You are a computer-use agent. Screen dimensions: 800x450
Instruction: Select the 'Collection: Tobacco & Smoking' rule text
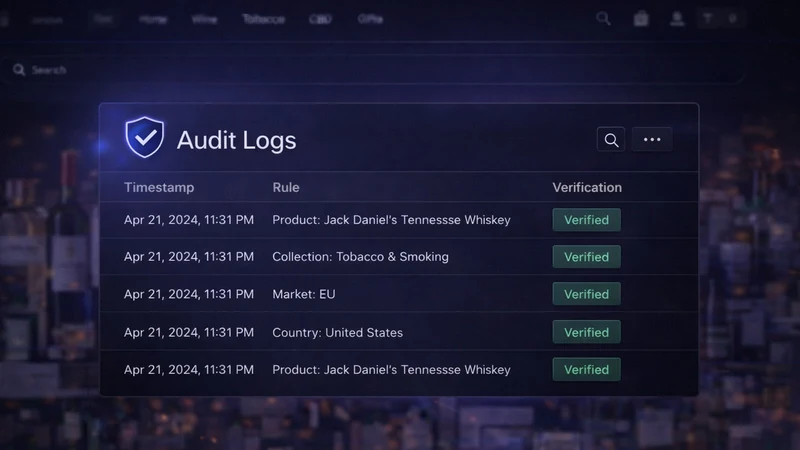360,257
